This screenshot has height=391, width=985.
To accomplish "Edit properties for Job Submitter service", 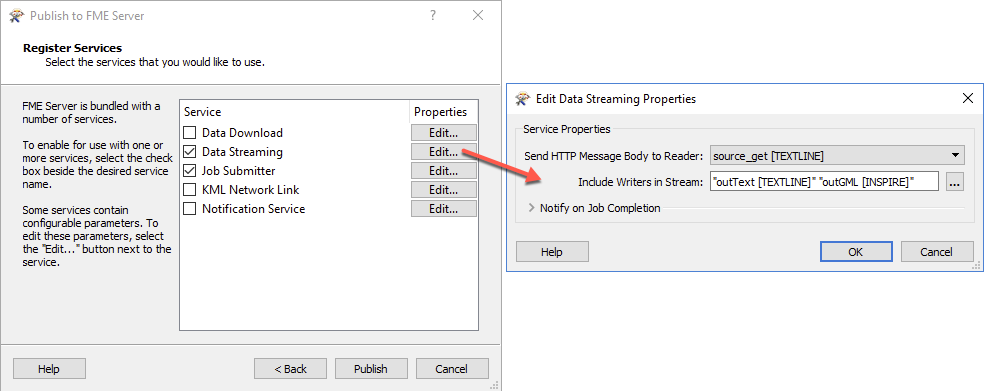I will coord(444,170).
